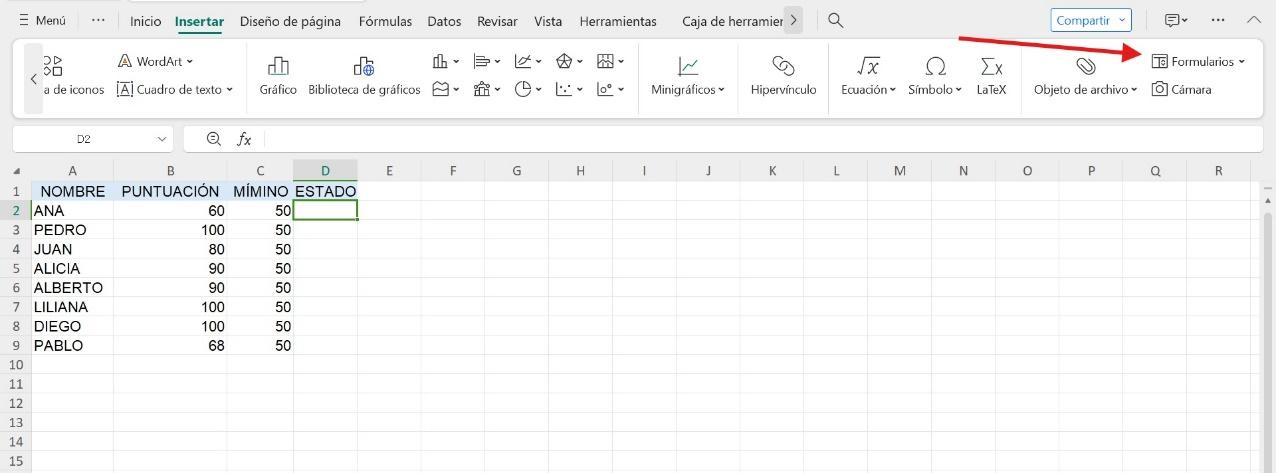Image resolution: width=1276 pixels, height=473 pixels.
Task: Expand the Compartir dropdown arrow
Action: click(1124, 20)
